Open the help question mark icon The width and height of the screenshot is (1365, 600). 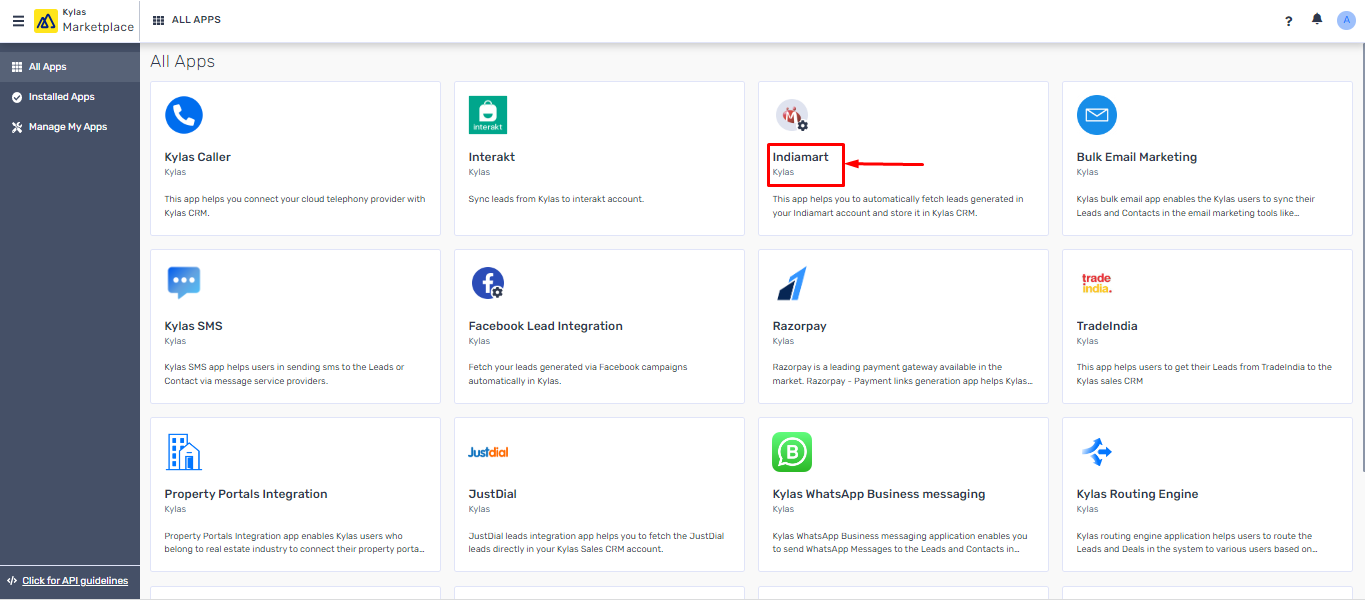[1289, 21]
